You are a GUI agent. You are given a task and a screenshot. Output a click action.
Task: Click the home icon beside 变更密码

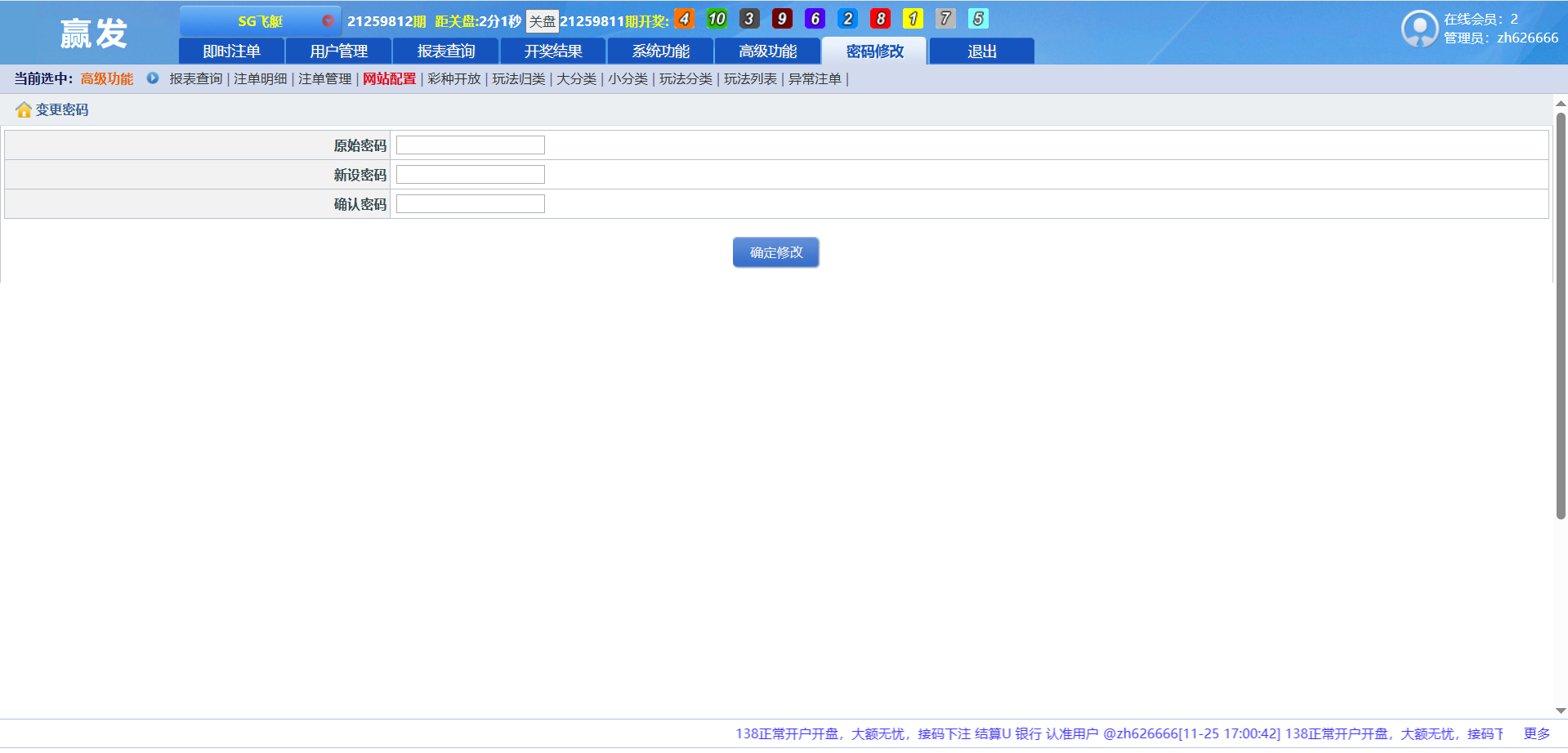point(24,110)
